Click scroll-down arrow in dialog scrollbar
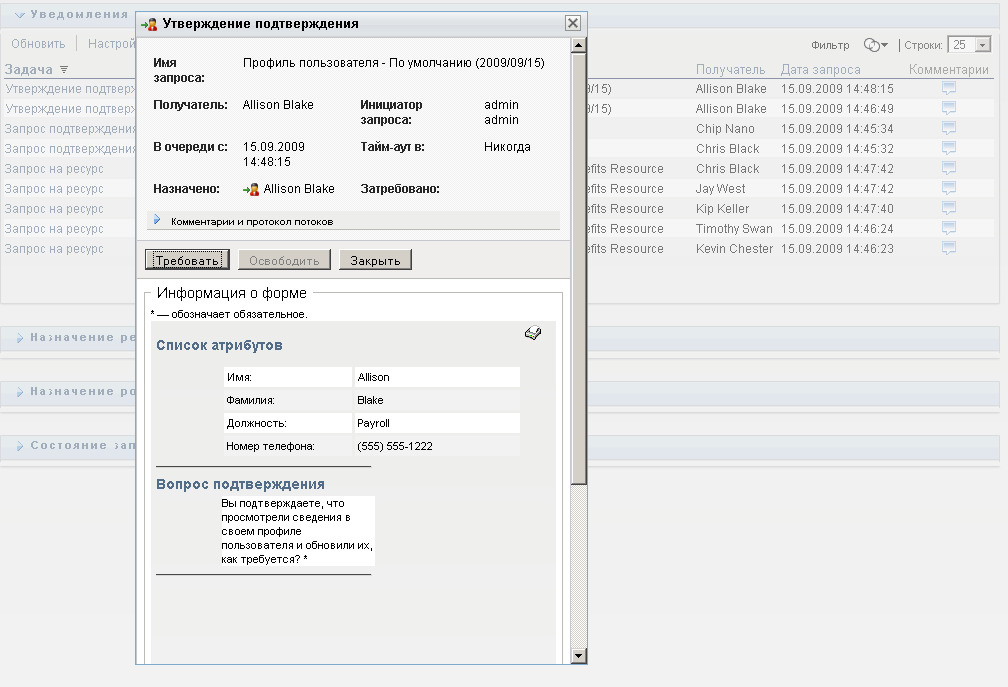Screen dimensions: 1008x687 click(x=578, y=655)
